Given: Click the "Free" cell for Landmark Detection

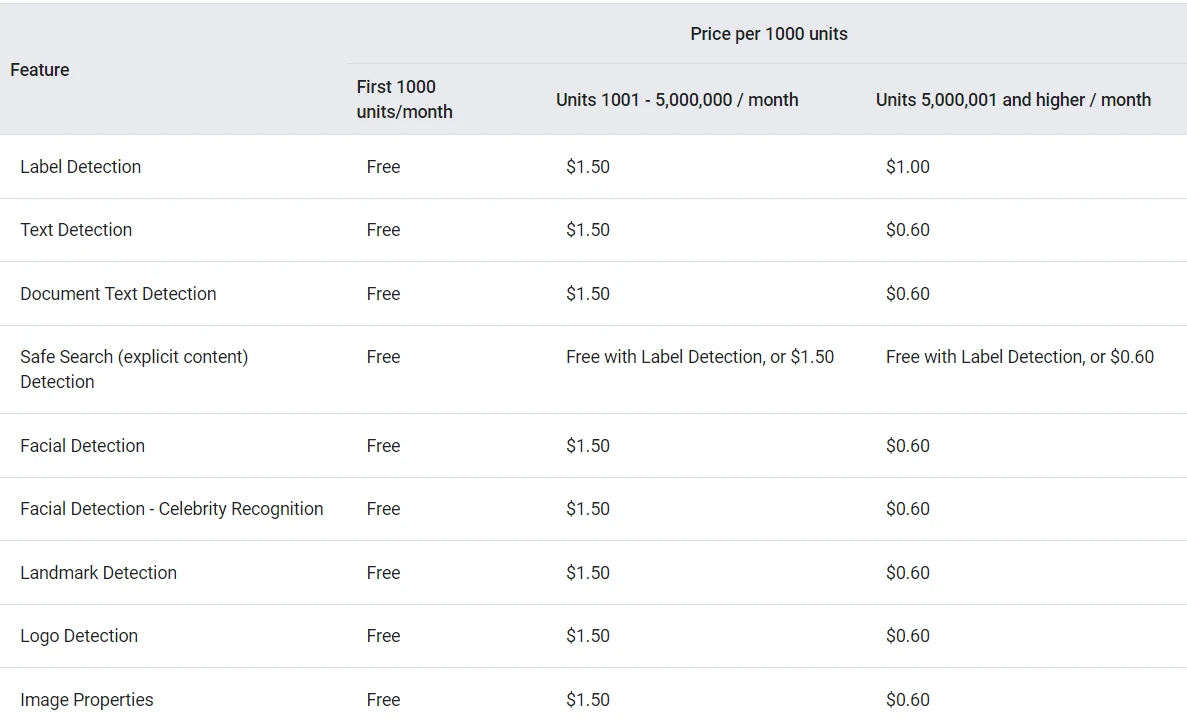Looking at the screenshot, I should pos(383,573).
